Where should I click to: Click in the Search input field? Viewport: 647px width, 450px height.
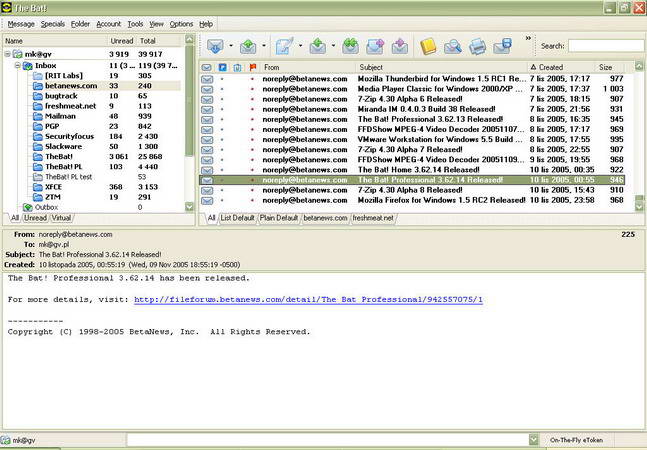605,46
